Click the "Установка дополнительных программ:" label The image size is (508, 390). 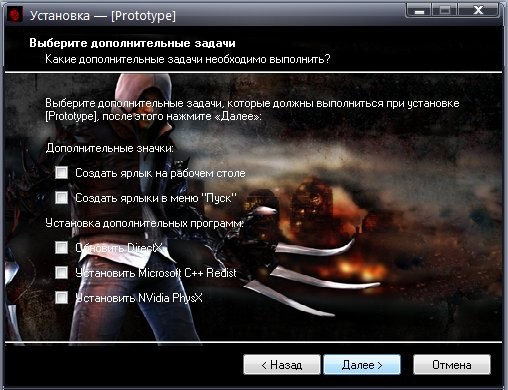pos(144,223)
